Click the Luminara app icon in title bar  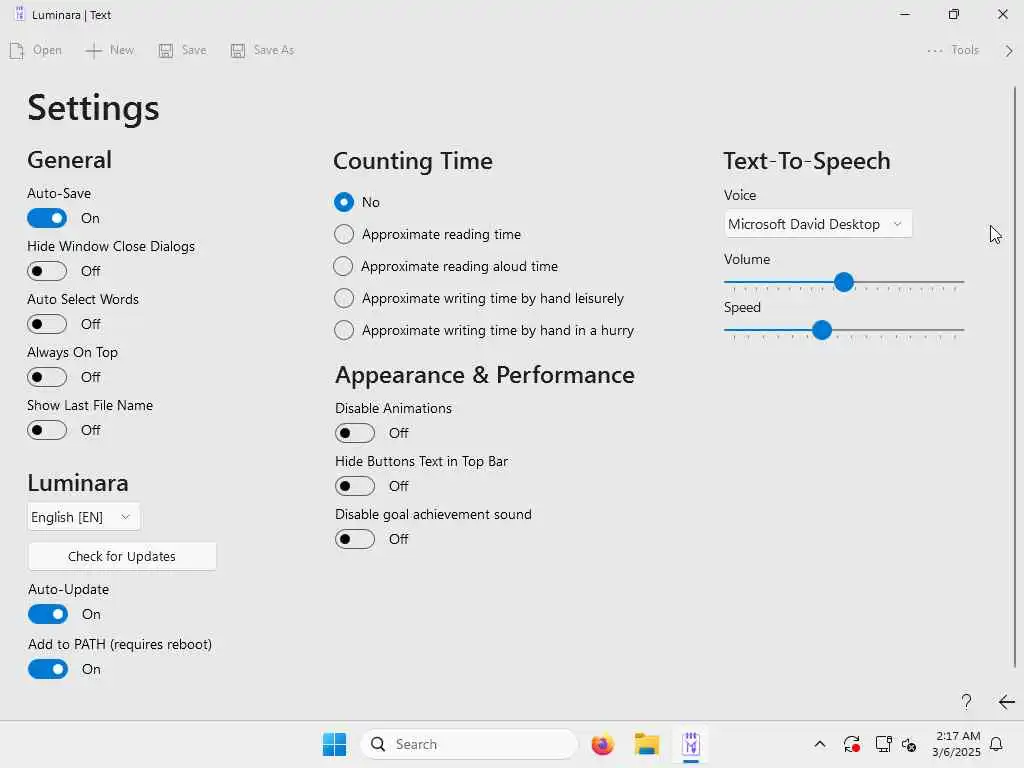(x=20, y=14)
